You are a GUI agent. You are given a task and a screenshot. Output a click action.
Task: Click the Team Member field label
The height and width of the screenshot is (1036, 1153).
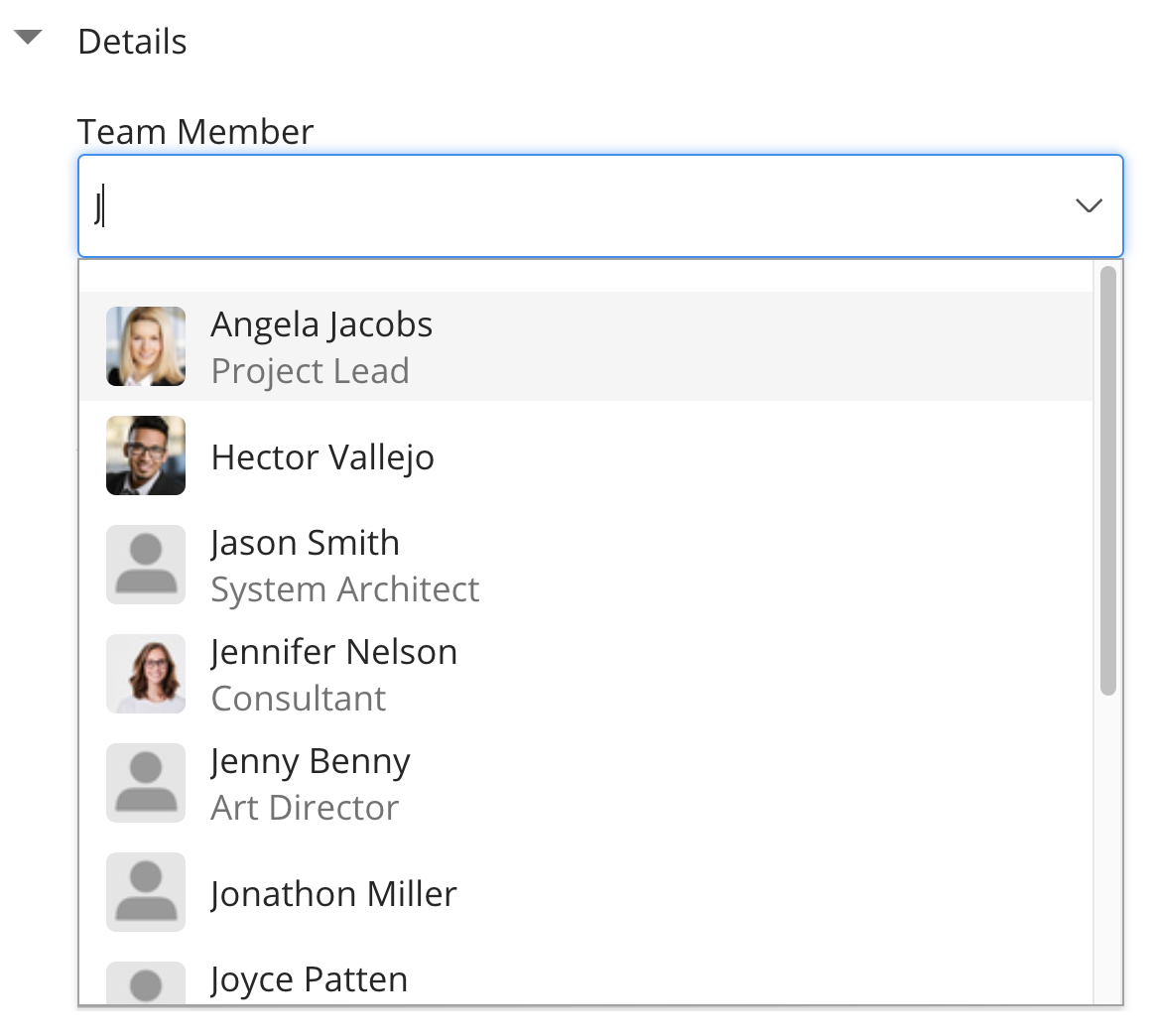click(x=195, y=131)
